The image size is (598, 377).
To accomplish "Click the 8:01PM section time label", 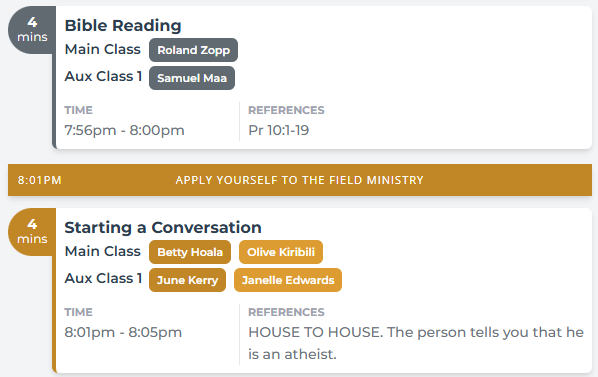I will pos(40,180).
